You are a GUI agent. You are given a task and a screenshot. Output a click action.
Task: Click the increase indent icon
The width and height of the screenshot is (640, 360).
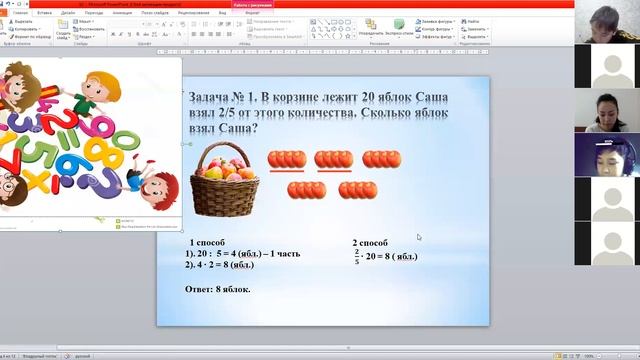pyautogui.click(x=228, y=24)
